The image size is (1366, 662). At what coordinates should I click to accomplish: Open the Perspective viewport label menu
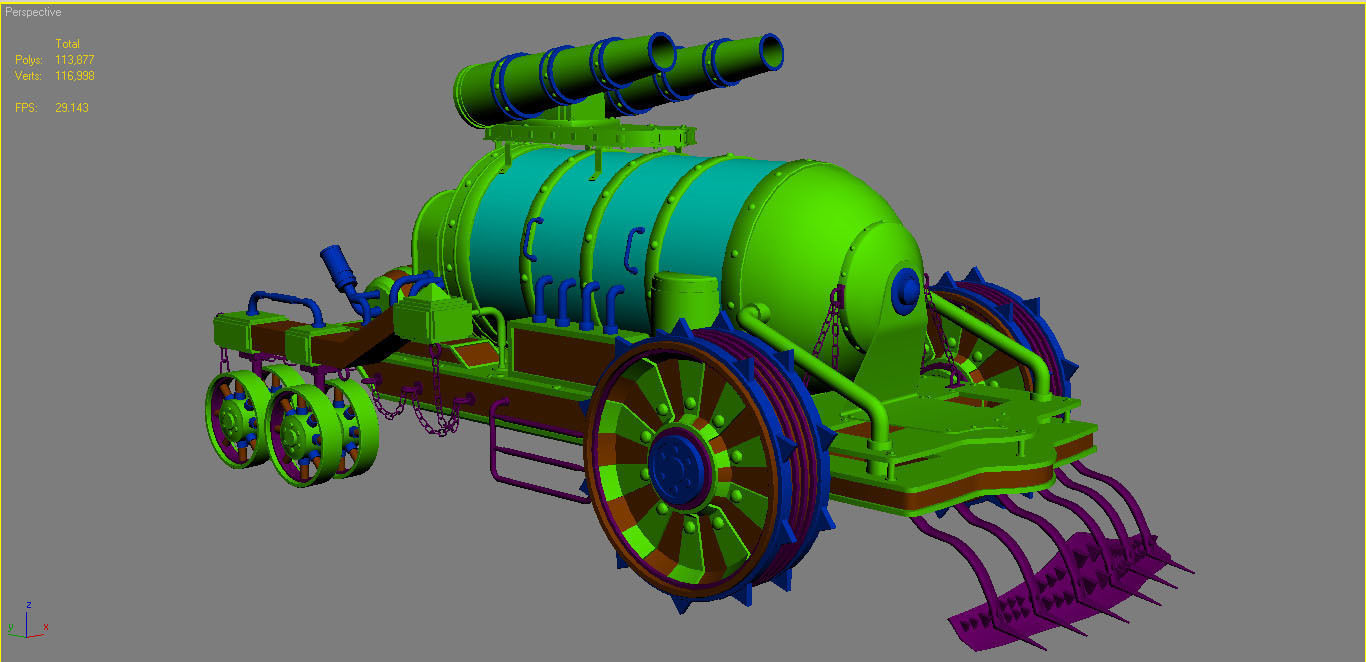[x=33, y=12]
